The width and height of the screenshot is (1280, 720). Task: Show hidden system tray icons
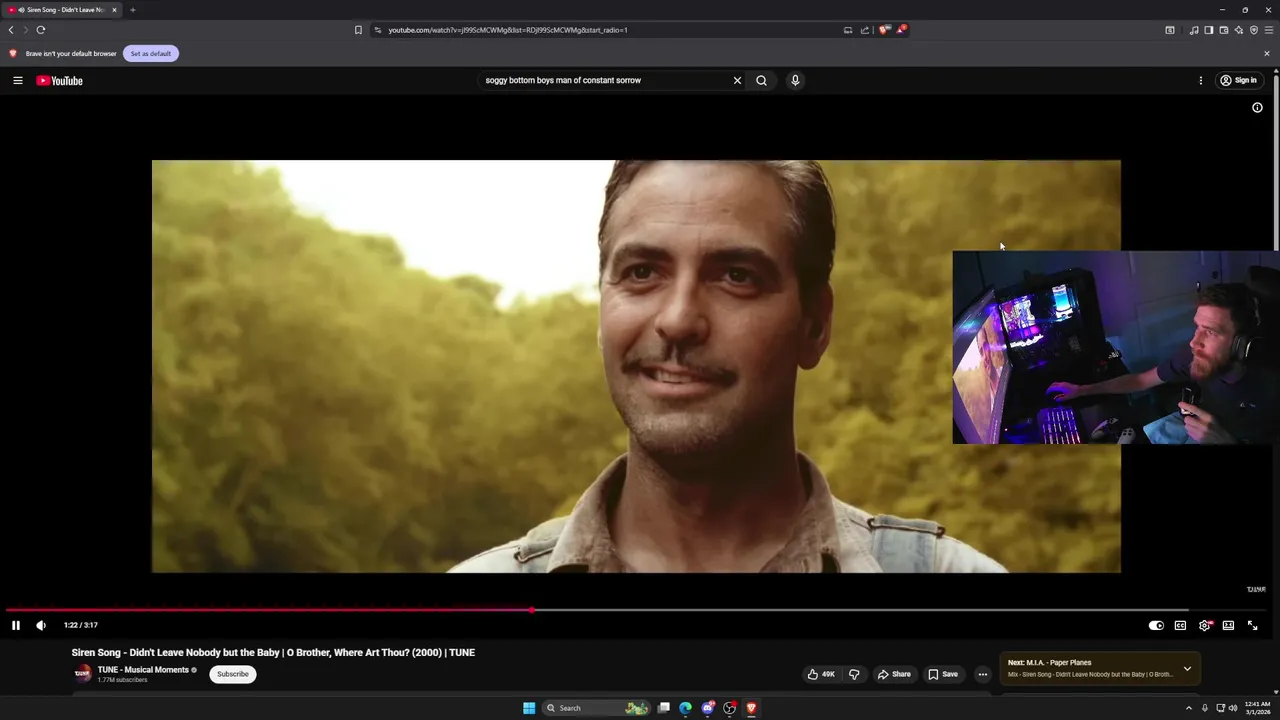coord(1189,708)
